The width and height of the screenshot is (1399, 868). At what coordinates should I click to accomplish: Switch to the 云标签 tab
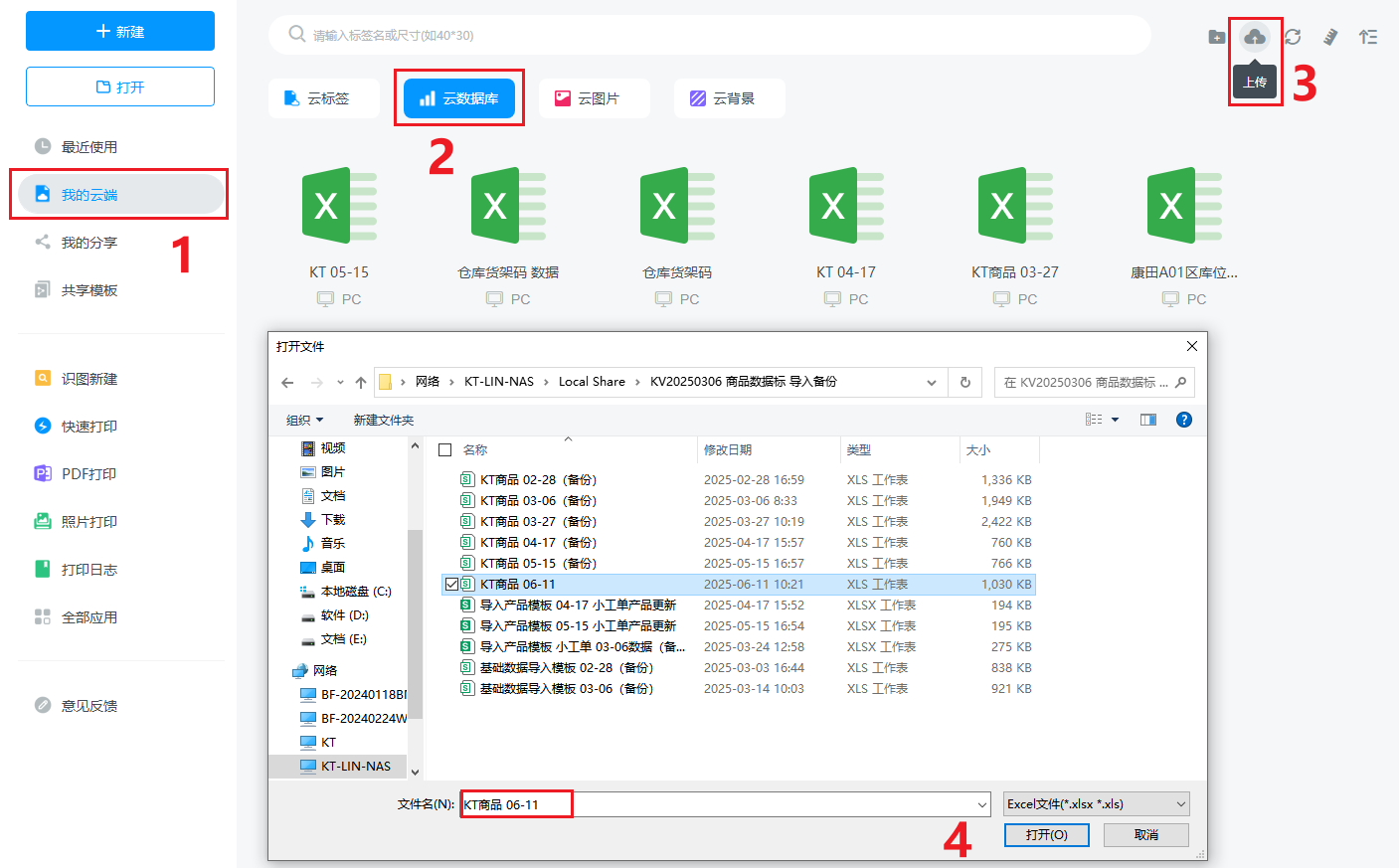point(324,98)
